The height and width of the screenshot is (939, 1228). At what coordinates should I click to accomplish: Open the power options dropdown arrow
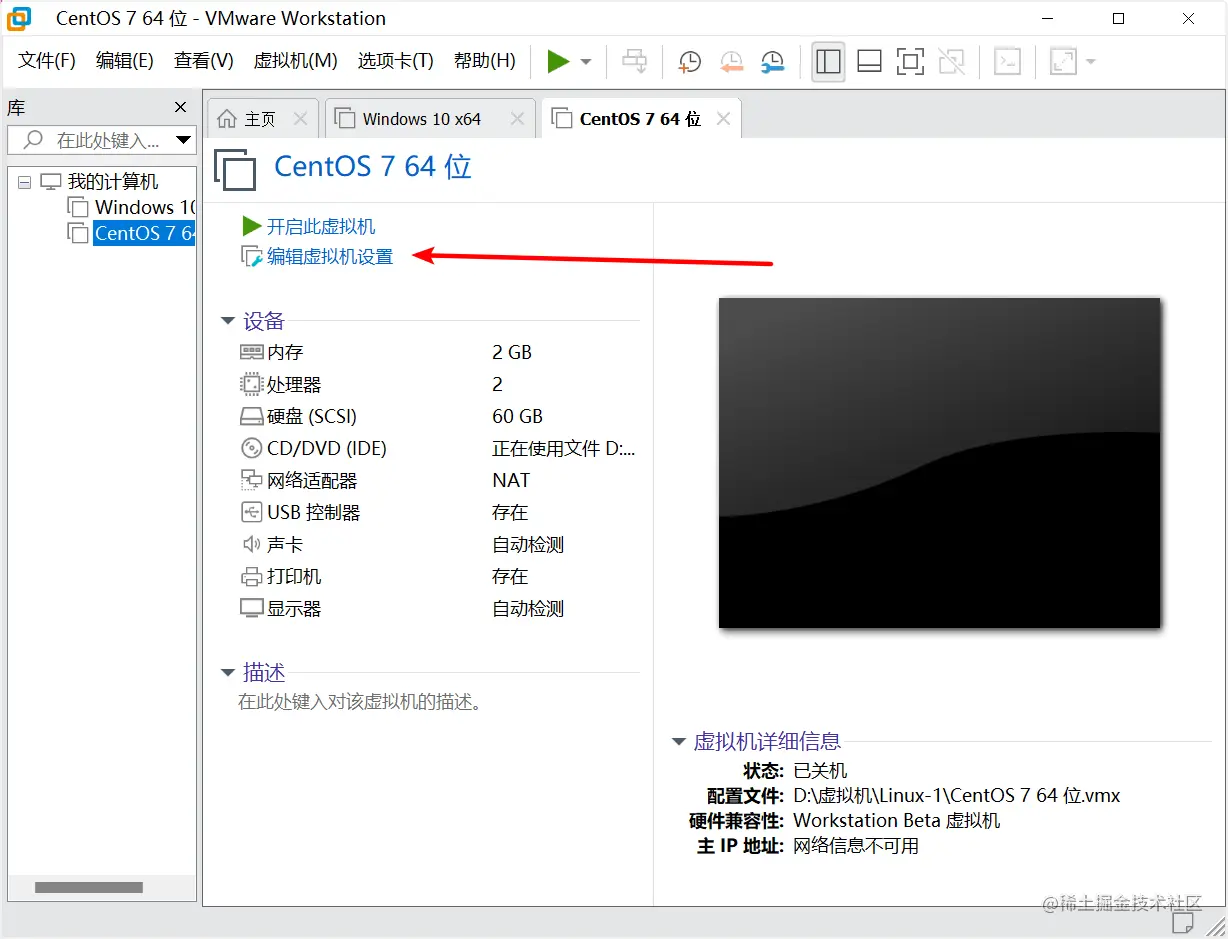tap(586, 62)
